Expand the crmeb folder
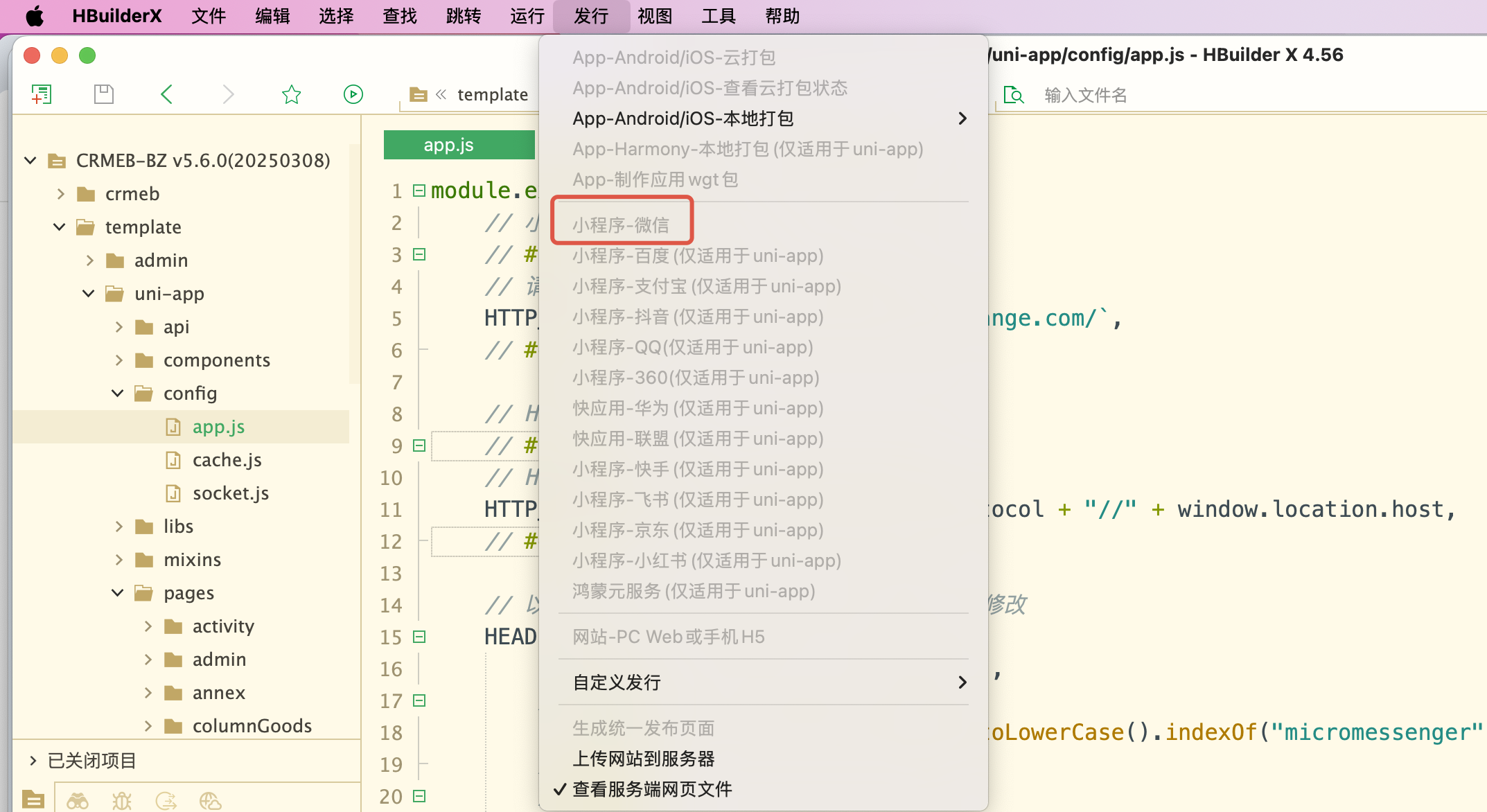1487x812 pixels. pos(60,194)
